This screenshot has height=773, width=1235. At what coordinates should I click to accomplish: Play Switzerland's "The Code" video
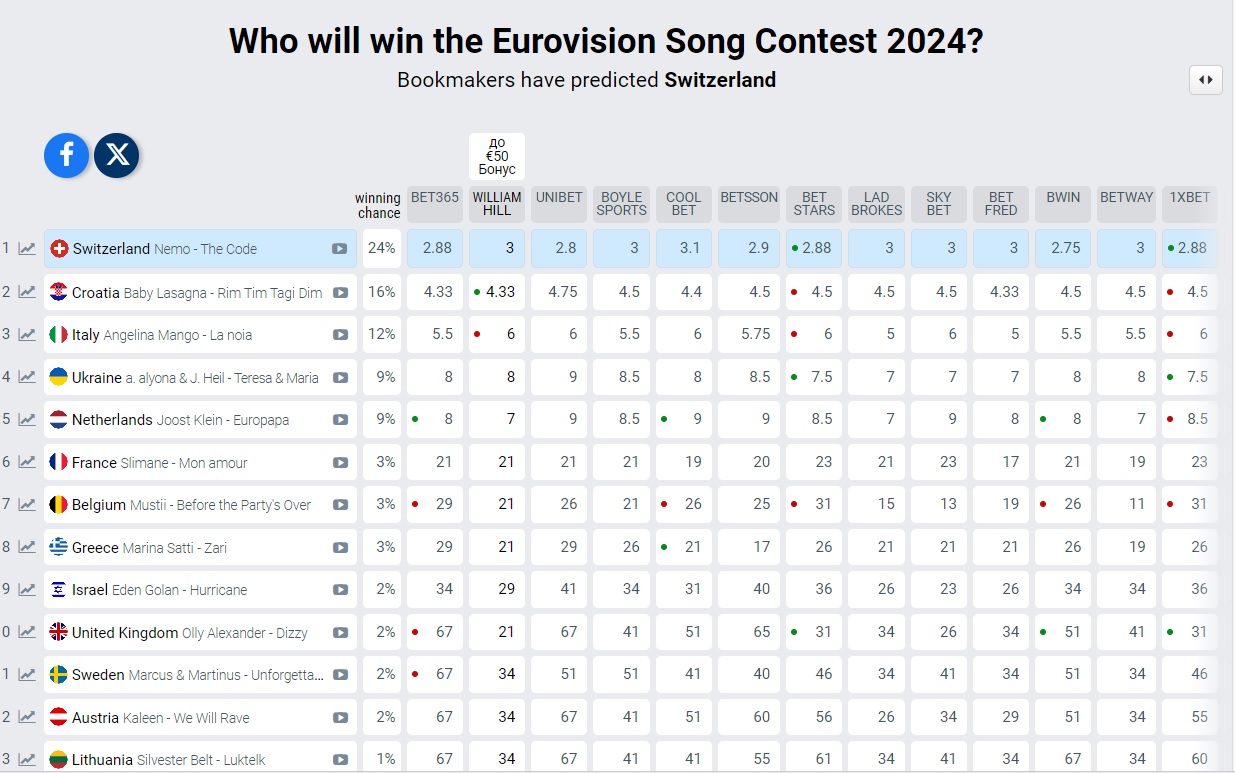tap(340, 247)
